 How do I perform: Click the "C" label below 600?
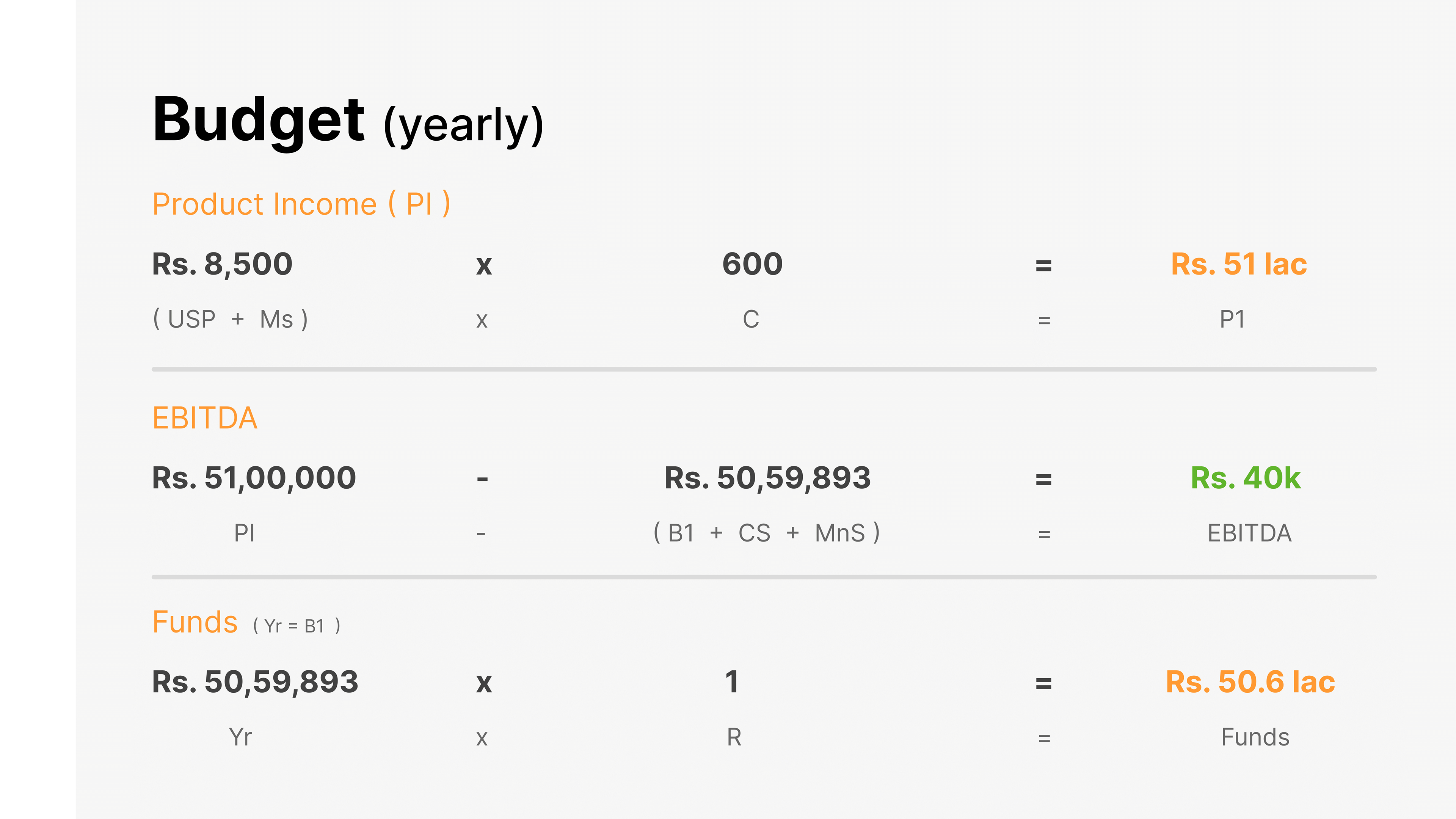point(751,319)
